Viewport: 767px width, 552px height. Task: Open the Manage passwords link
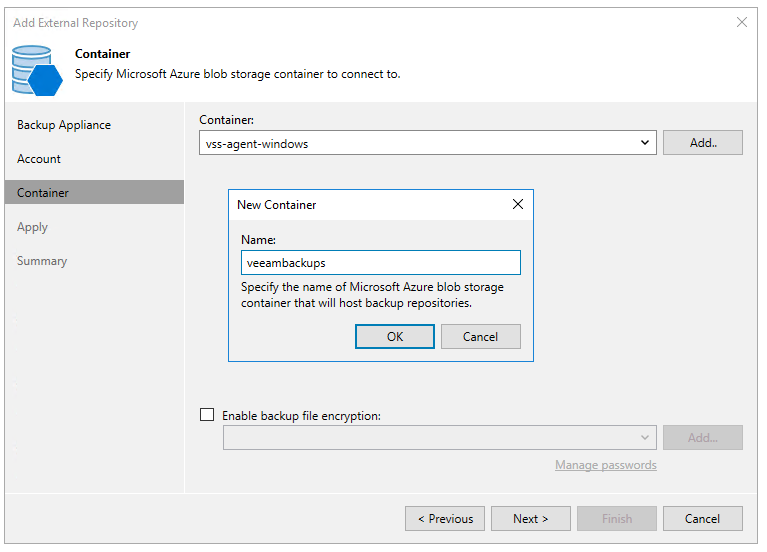click(x=606, y=465)
